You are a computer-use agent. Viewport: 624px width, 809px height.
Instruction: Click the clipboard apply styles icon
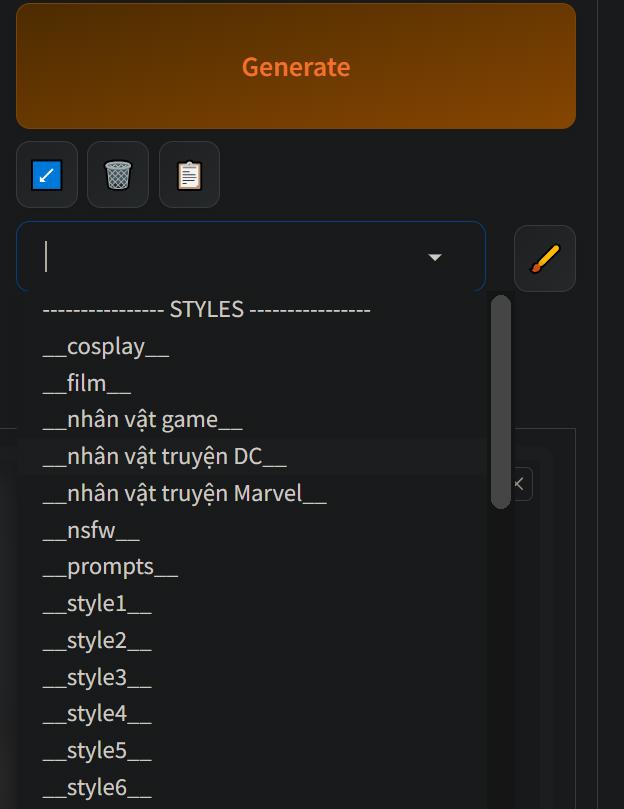click(189, 175)
